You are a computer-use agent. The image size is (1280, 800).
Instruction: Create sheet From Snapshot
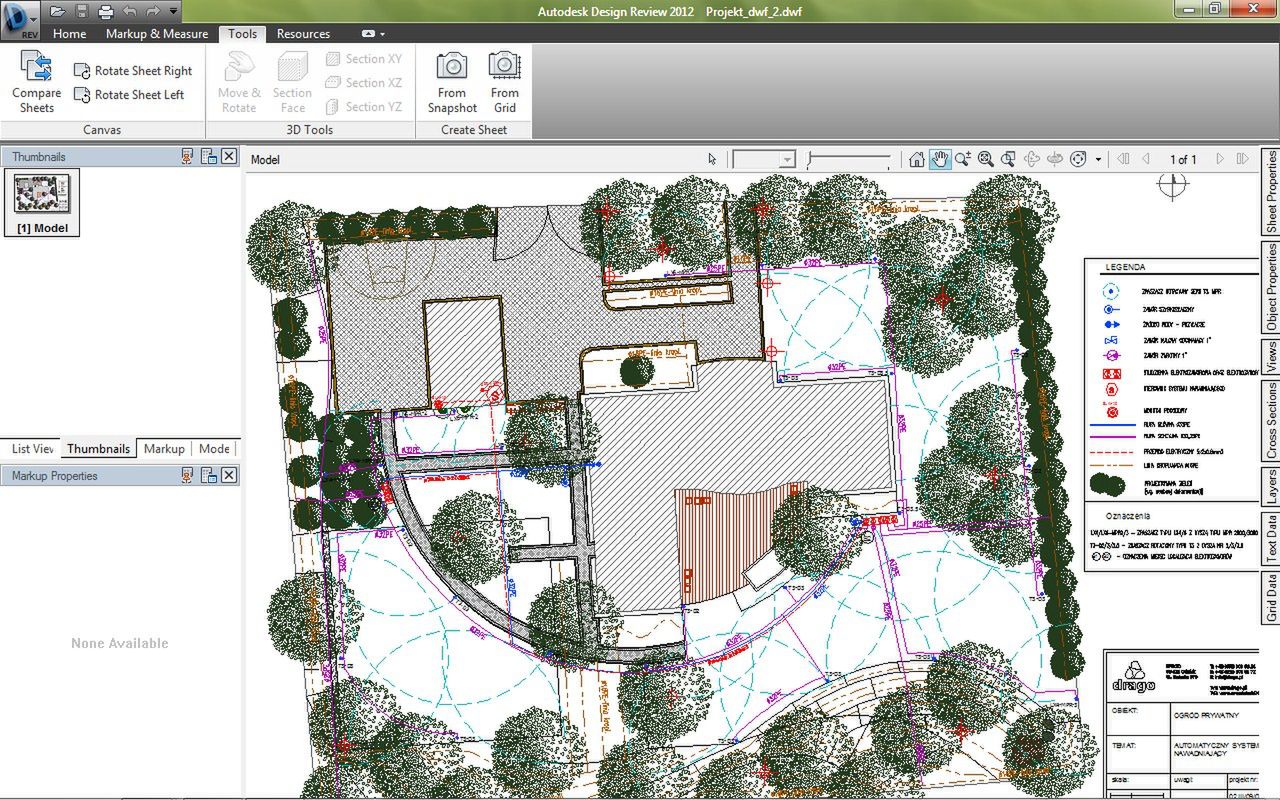[452, 82]
